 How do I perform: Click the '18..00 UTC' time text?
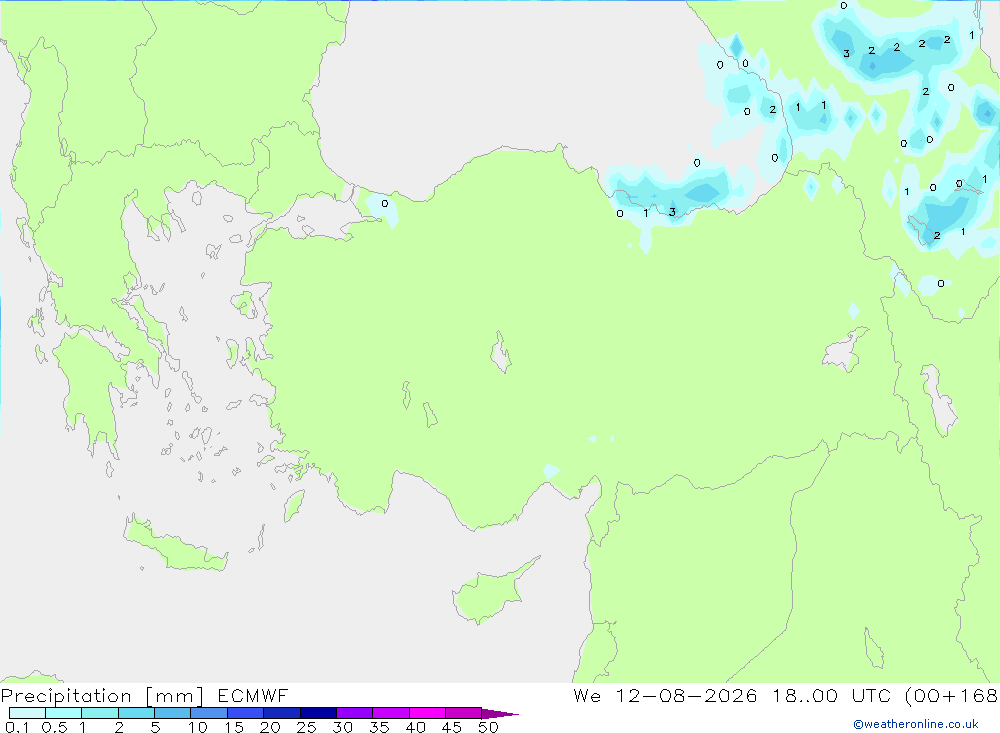click(832, 696)
